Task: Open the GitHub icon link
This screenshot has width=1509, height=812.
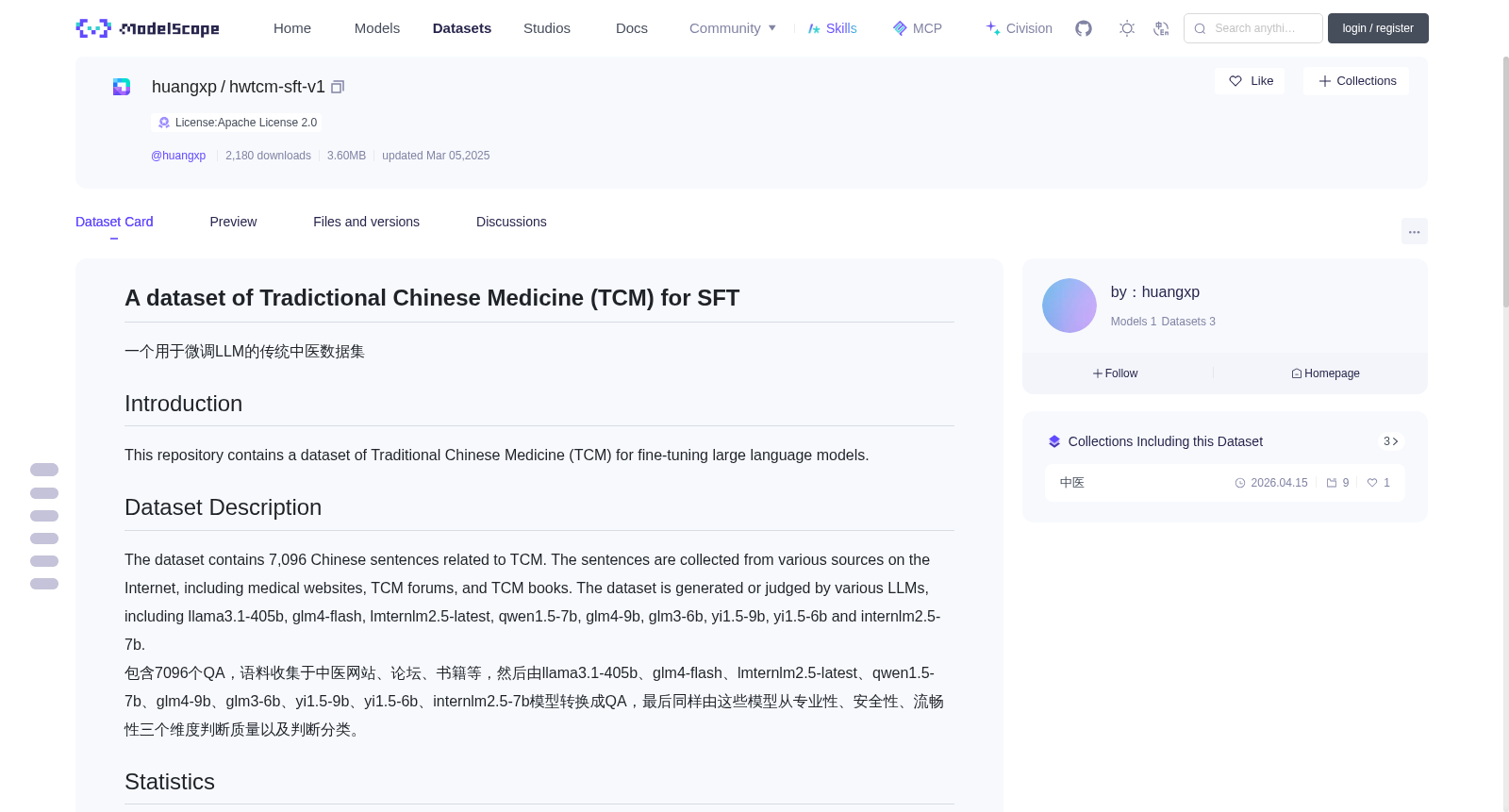Action: [x=1084, y=28]
